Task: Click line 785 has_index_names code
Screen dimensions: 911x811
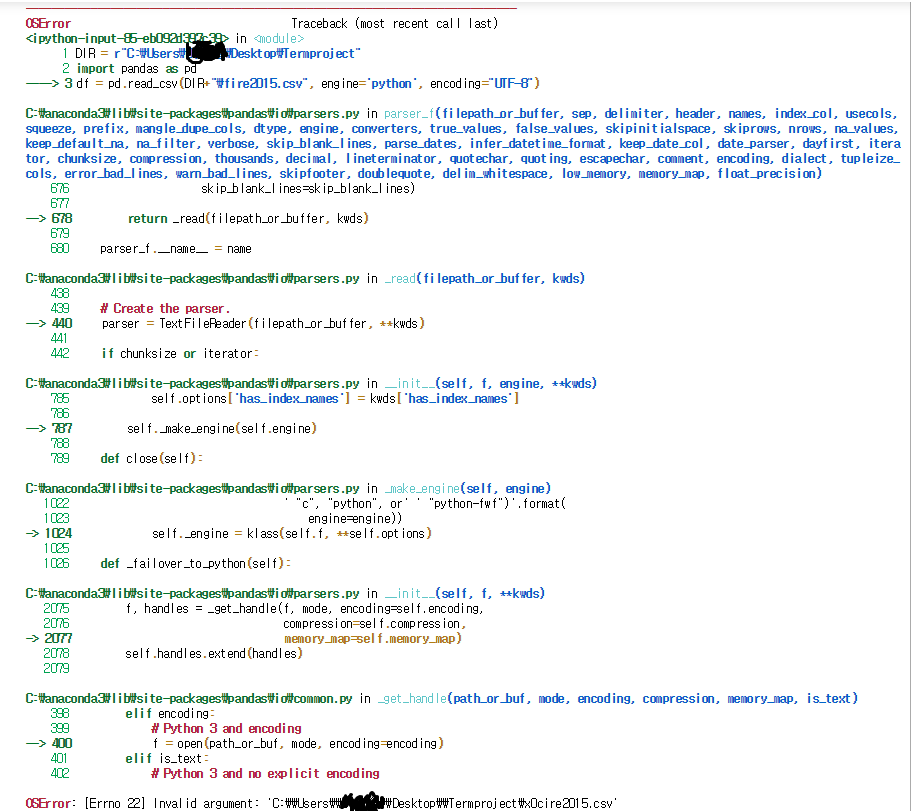Action: click(335, 399)
